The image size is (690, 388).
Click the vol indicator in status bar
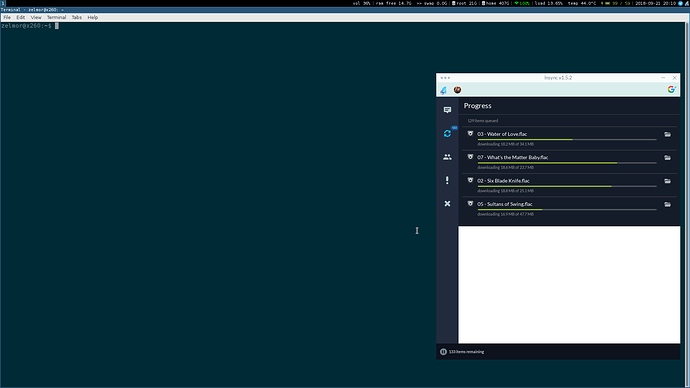click(361, 3)
